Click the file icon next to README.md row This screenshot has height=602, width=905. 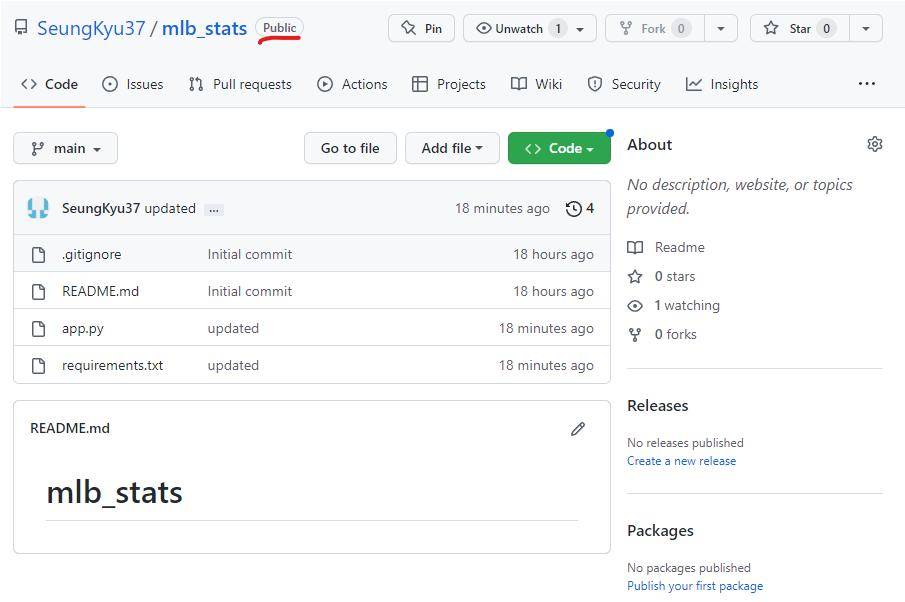click(x=39, y=291)
